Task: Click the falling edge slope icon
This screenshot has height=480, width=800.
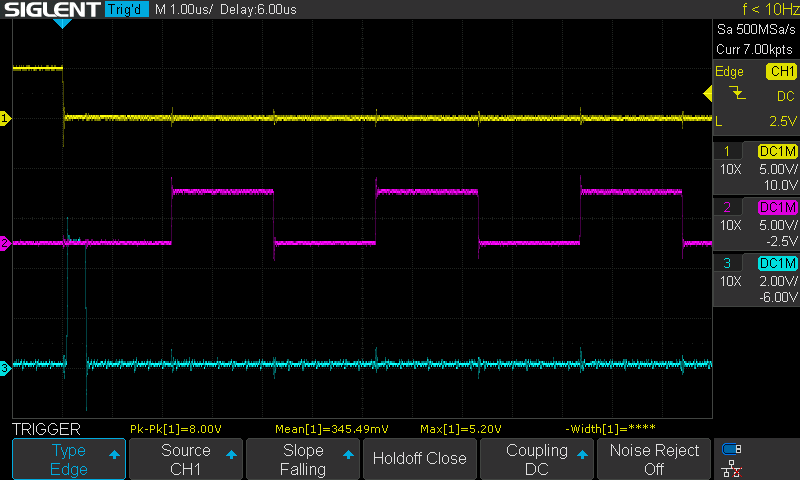Action: point(737,93)
